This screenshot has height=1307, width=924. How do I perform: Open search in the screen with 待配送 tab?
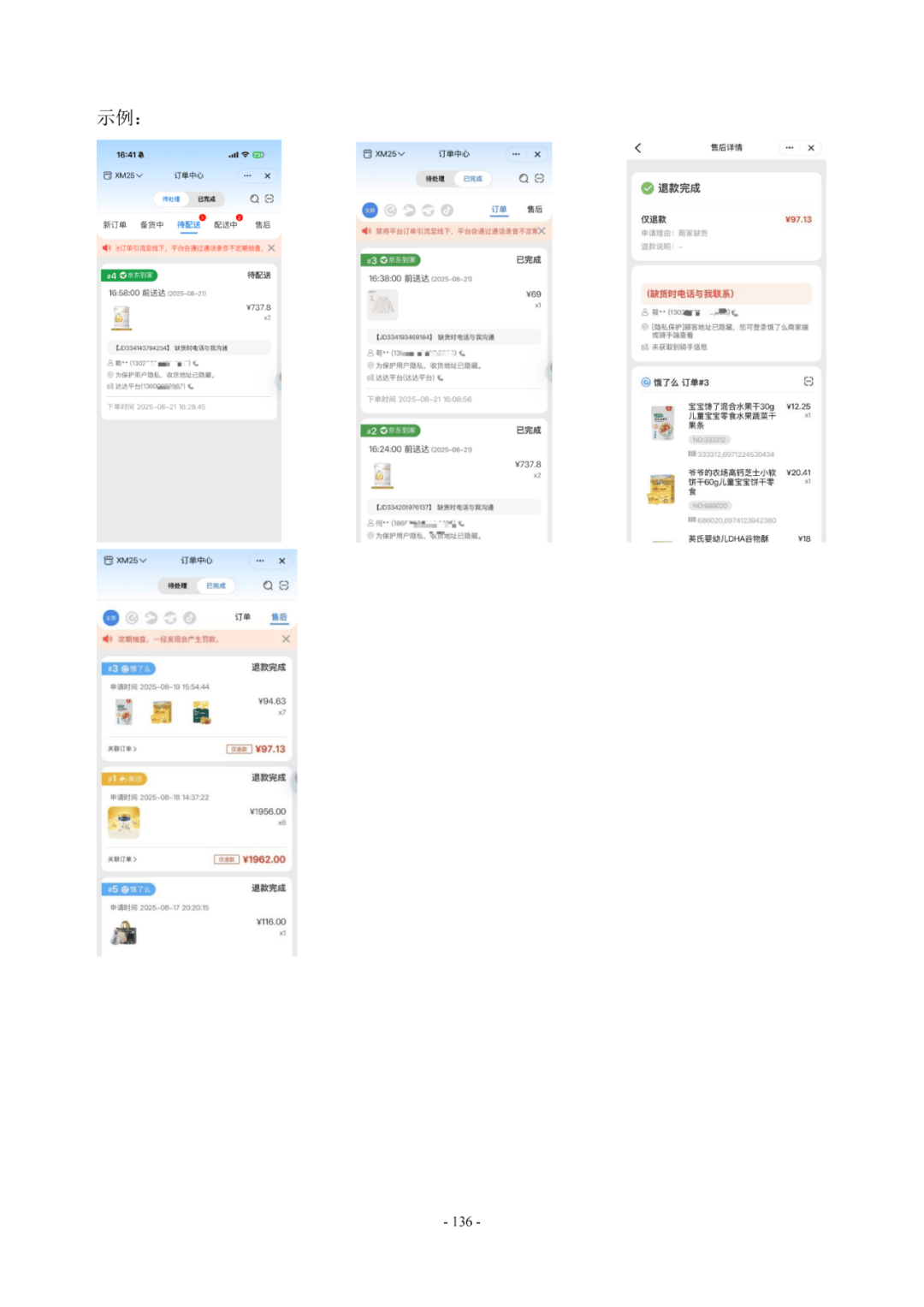[x=254, y=199]
